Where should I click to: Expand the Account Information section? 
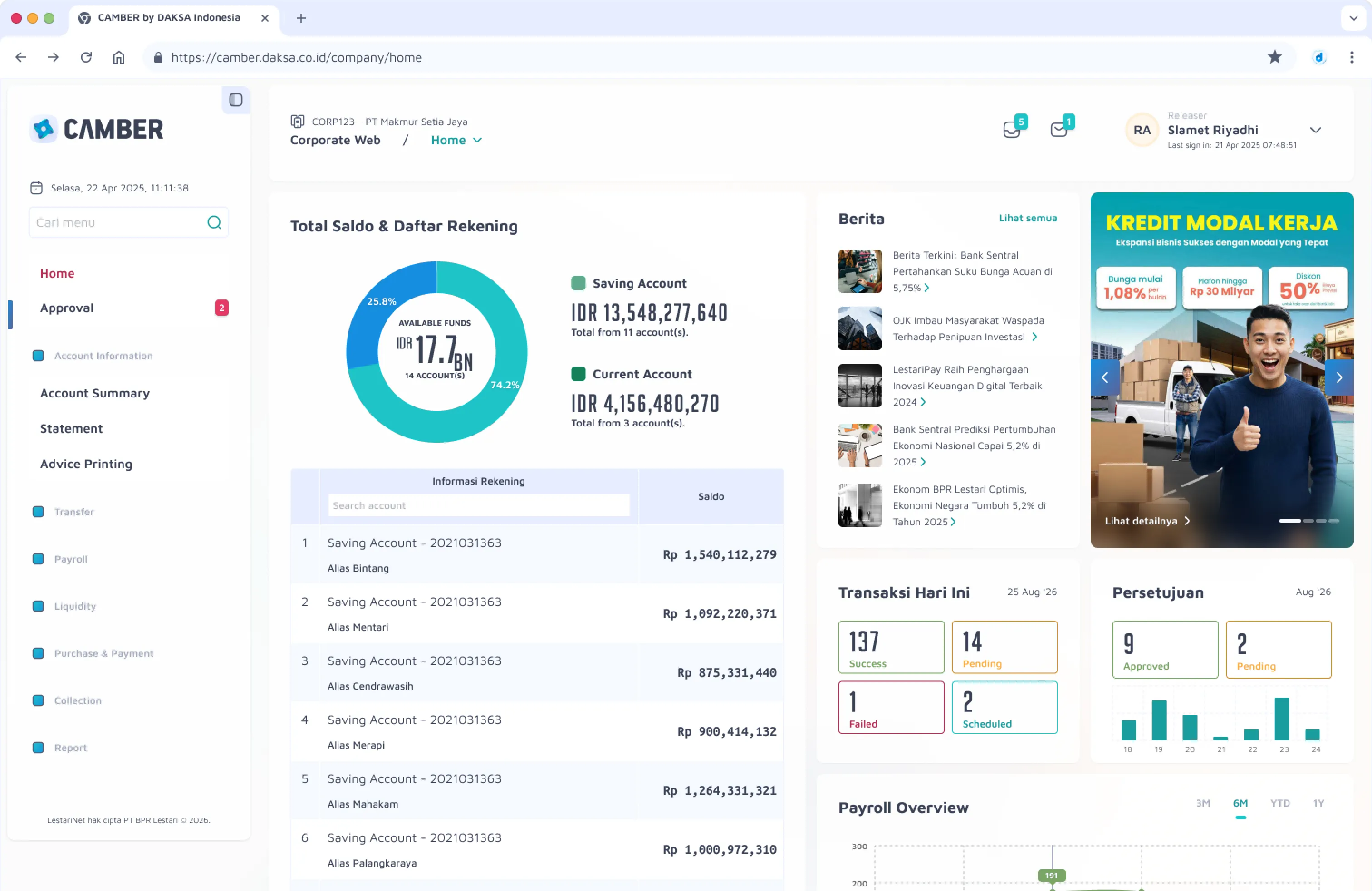[93, 356]
